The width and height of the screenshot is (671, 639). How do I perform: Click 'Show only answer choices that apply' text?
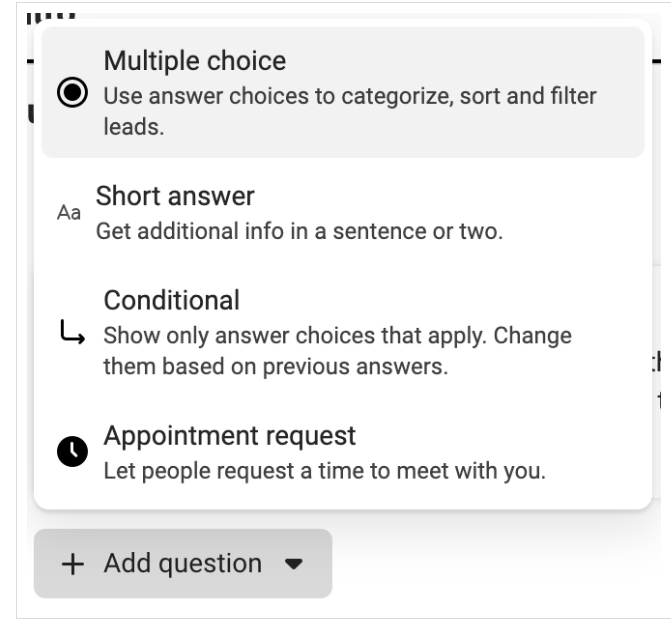[x=338, y=336]
